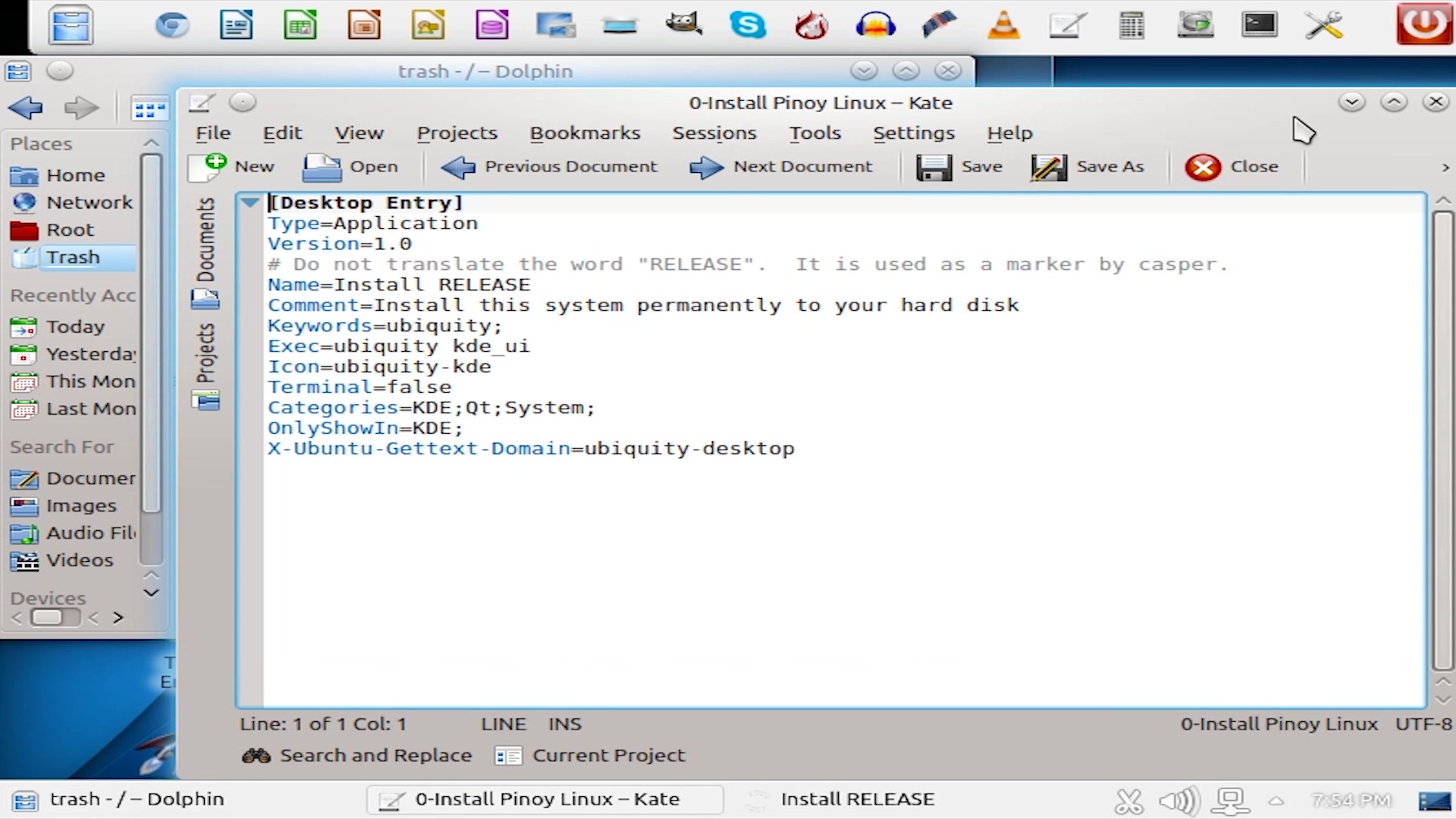Open the Settings menu
The height and width of the screenshot is (819, 1456).
[914, 133]
